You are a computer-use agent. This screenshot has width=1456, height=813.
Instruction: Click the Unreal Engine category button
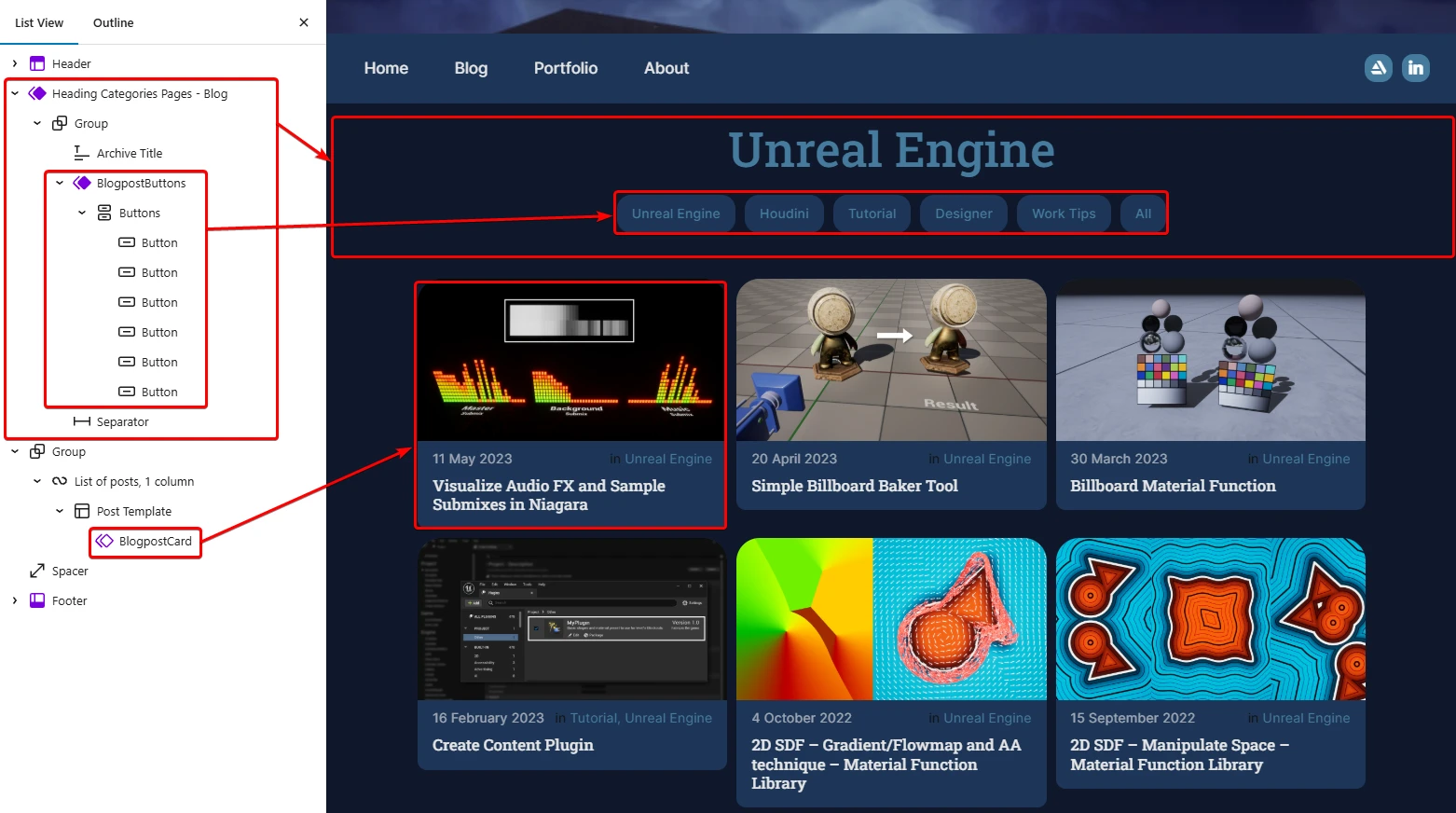(x=676, y=214)
